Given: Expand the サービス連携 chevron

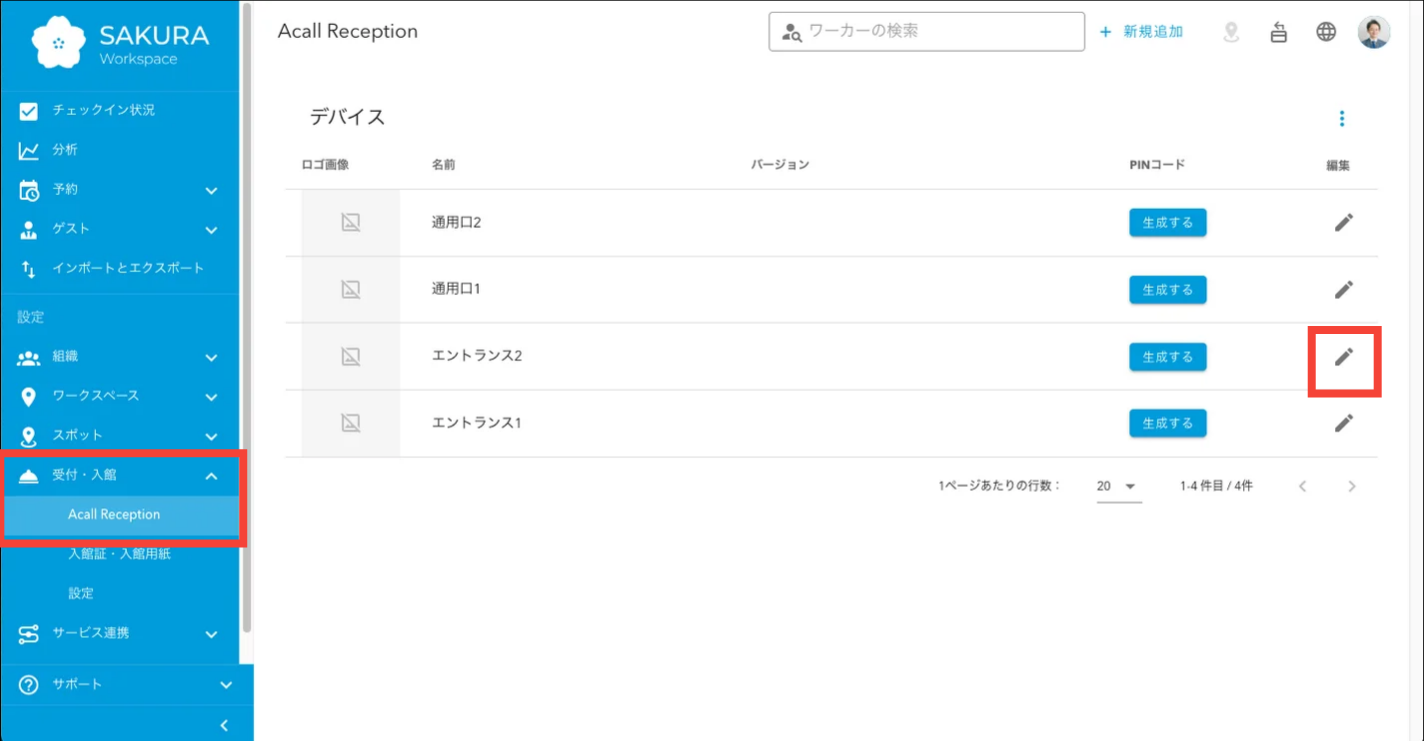Looking at the screenshot, I should [211, 633].
